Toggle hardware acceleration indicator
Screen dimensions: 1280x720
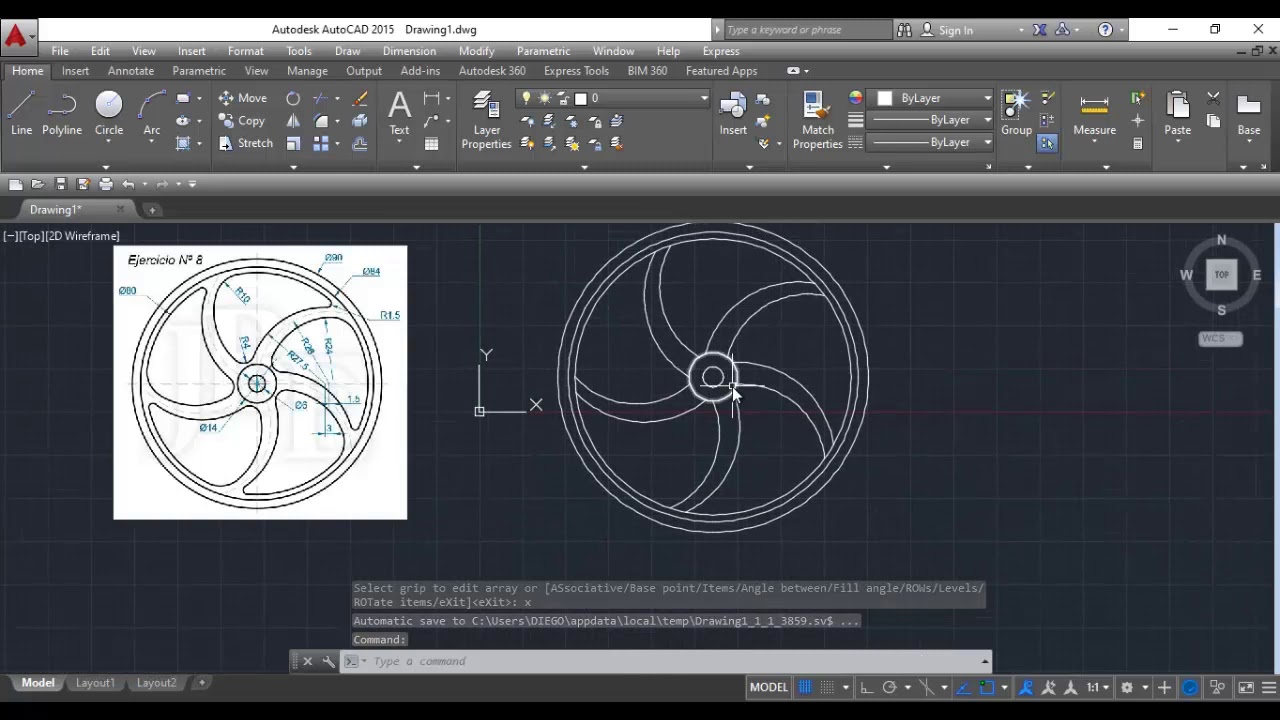1190,687
